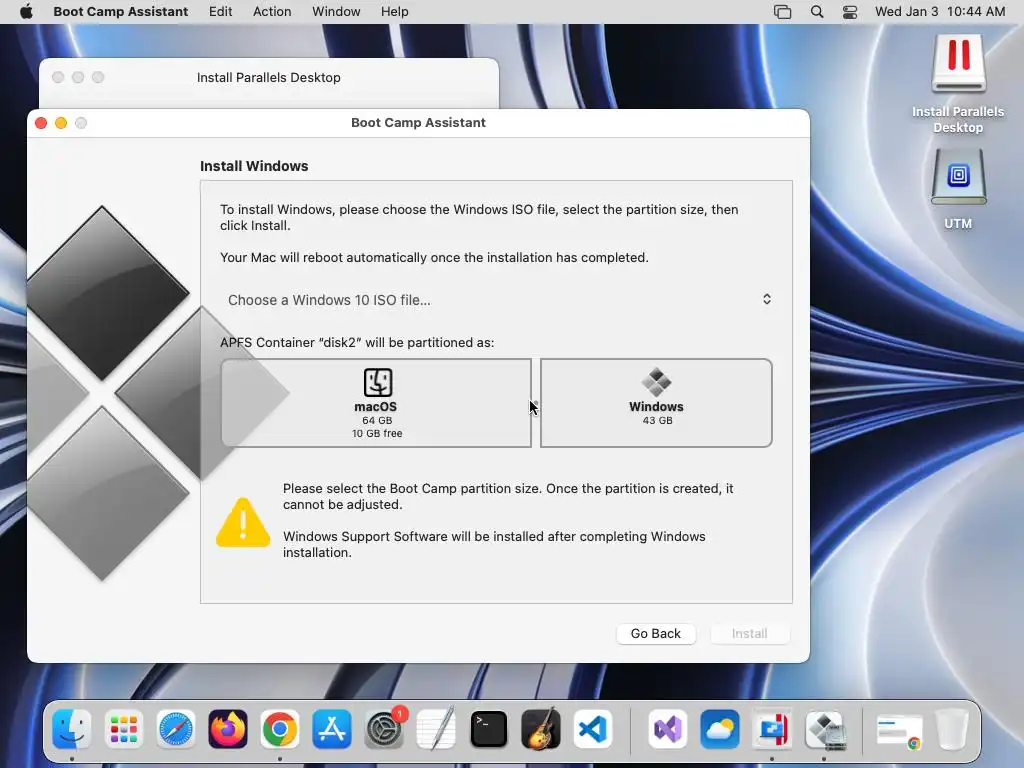Click the APFS Container disk2 label
The height and width of the screenshot is (768, 1024).
pos(357,342)
